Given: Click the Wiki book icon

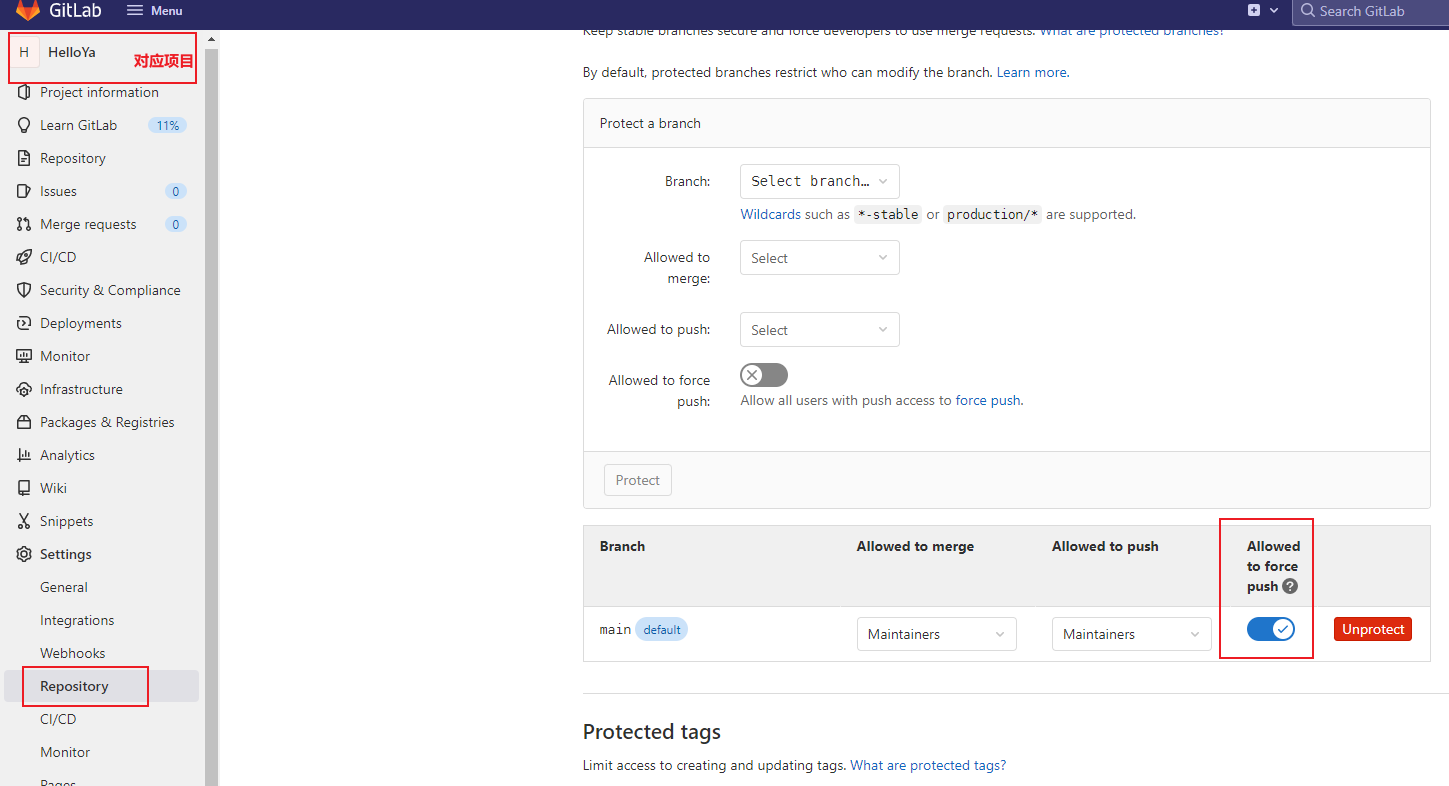Looking at the screenshot, I should click(x=24, y=488).
